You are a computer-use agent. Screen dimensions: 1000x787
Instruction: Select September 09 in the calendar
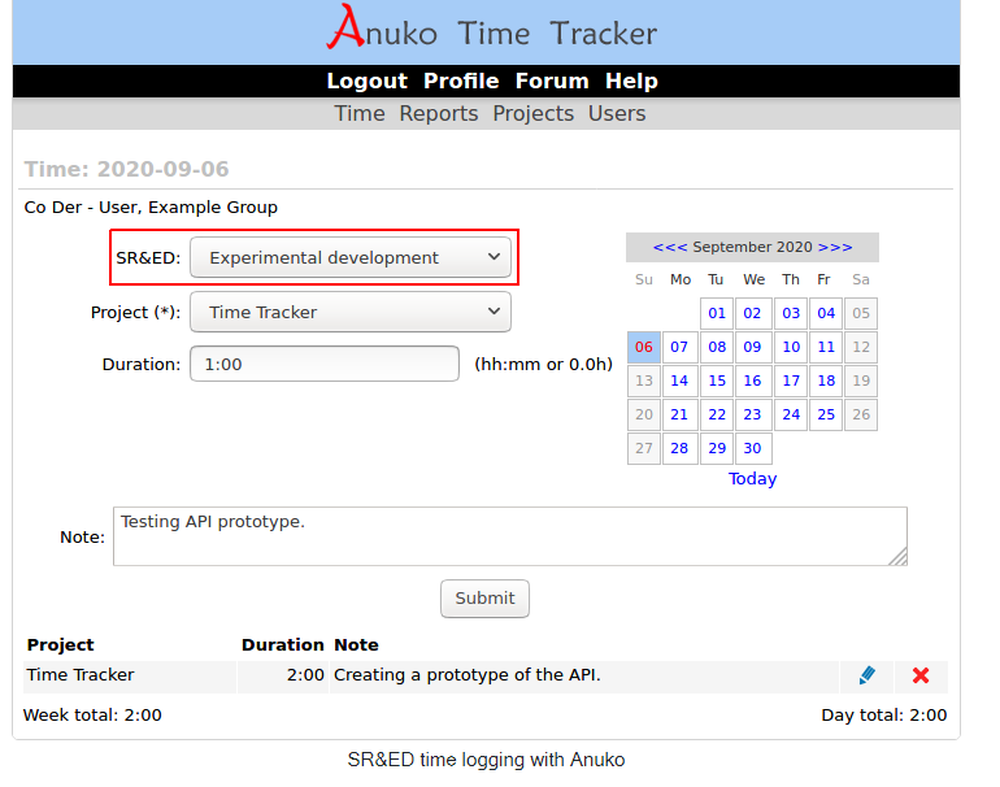pyautogui.click(x=753, y=347)
